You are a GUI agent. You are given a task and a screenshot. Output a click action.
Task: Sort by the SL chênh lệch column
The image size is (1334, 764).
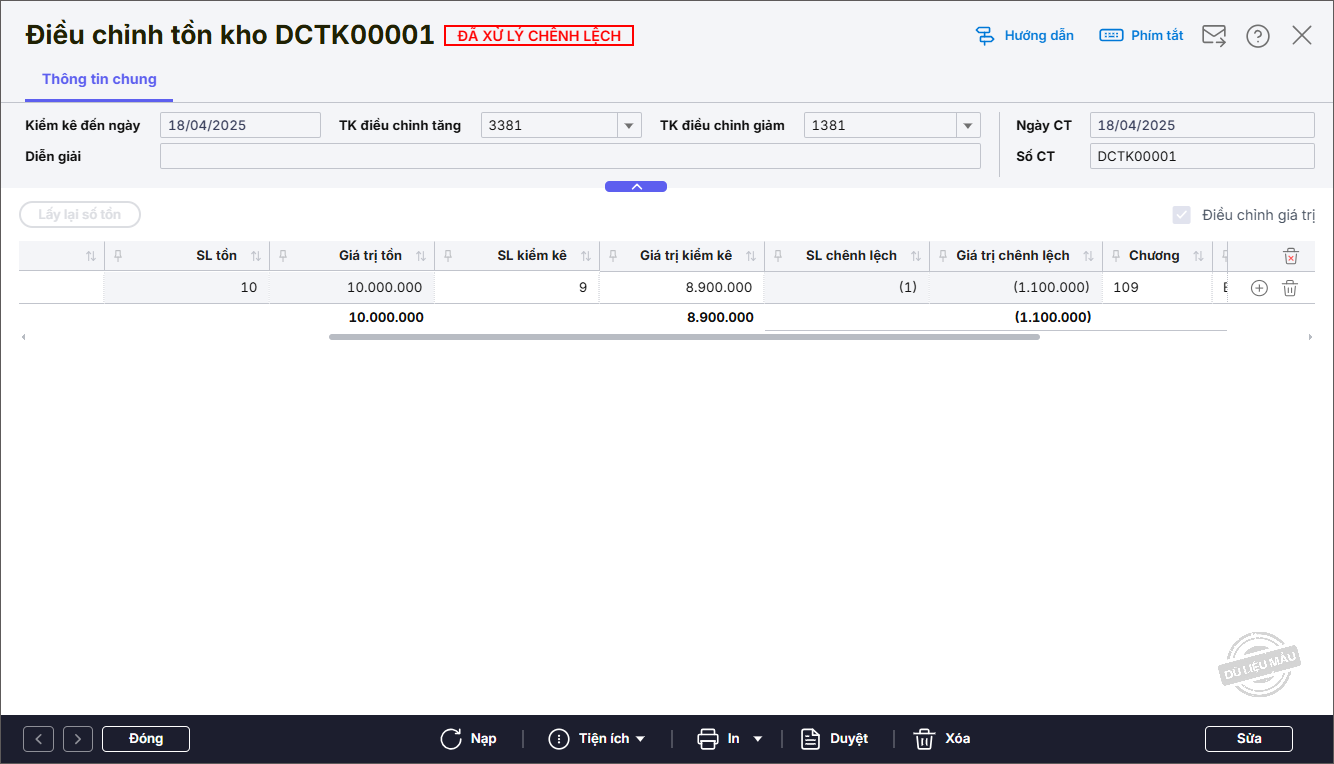[x=916, y=256]
